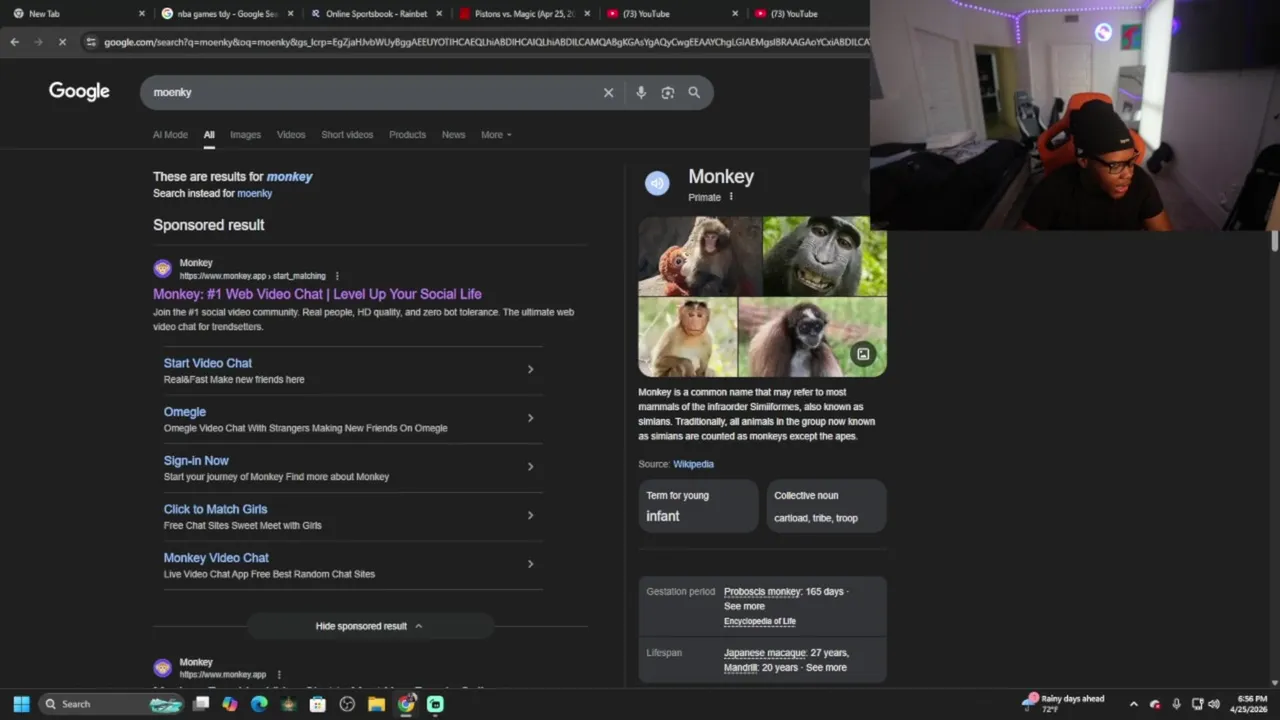The width and height of the screenshot is (1280, 720).
Task: Click Omegle sitelink title
Action: click(185, 412)
